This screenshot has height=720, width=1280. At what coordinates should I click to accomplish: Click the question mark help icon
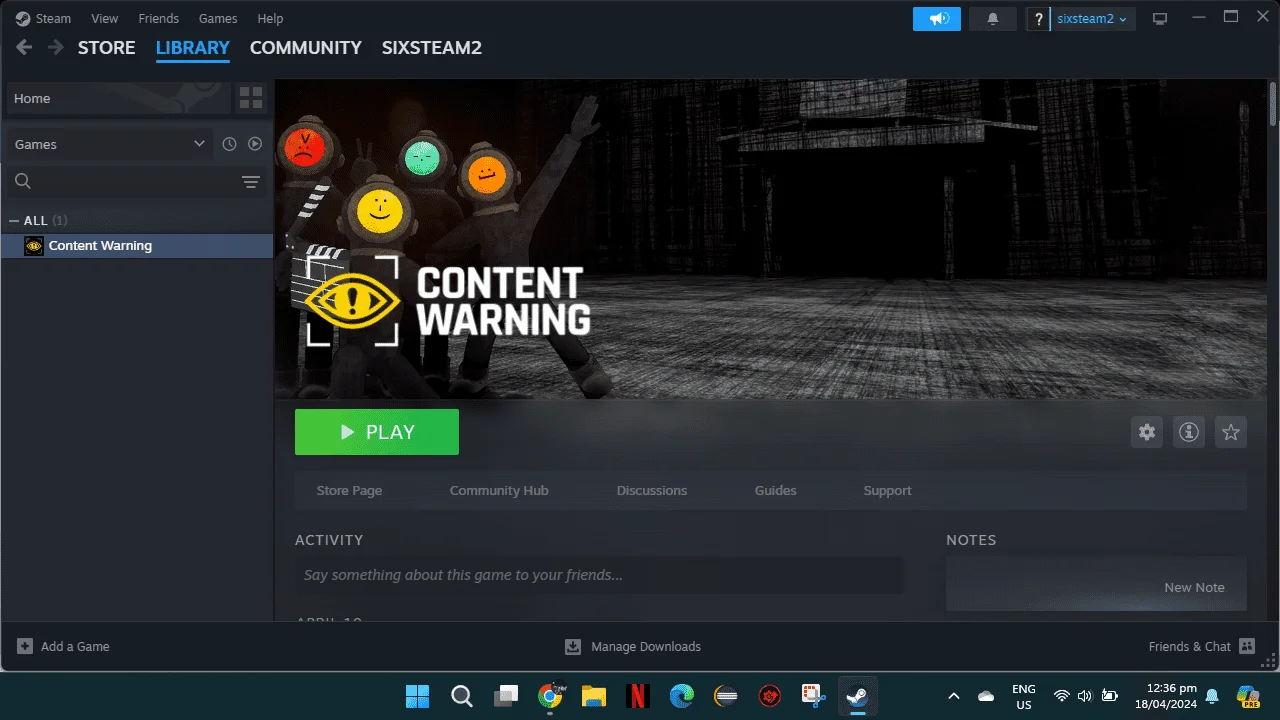1039,19
